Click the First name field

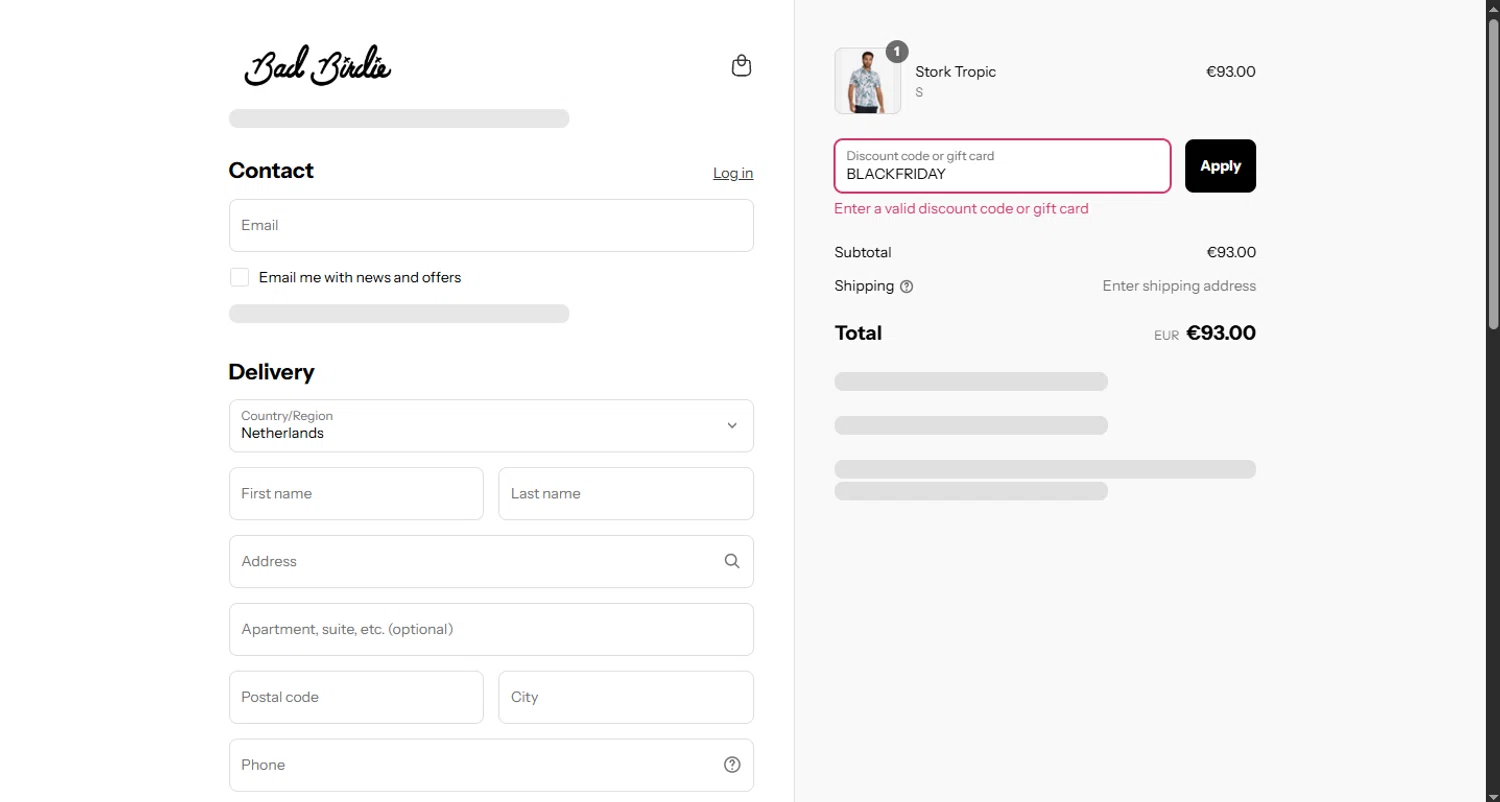tap(356, 494)
